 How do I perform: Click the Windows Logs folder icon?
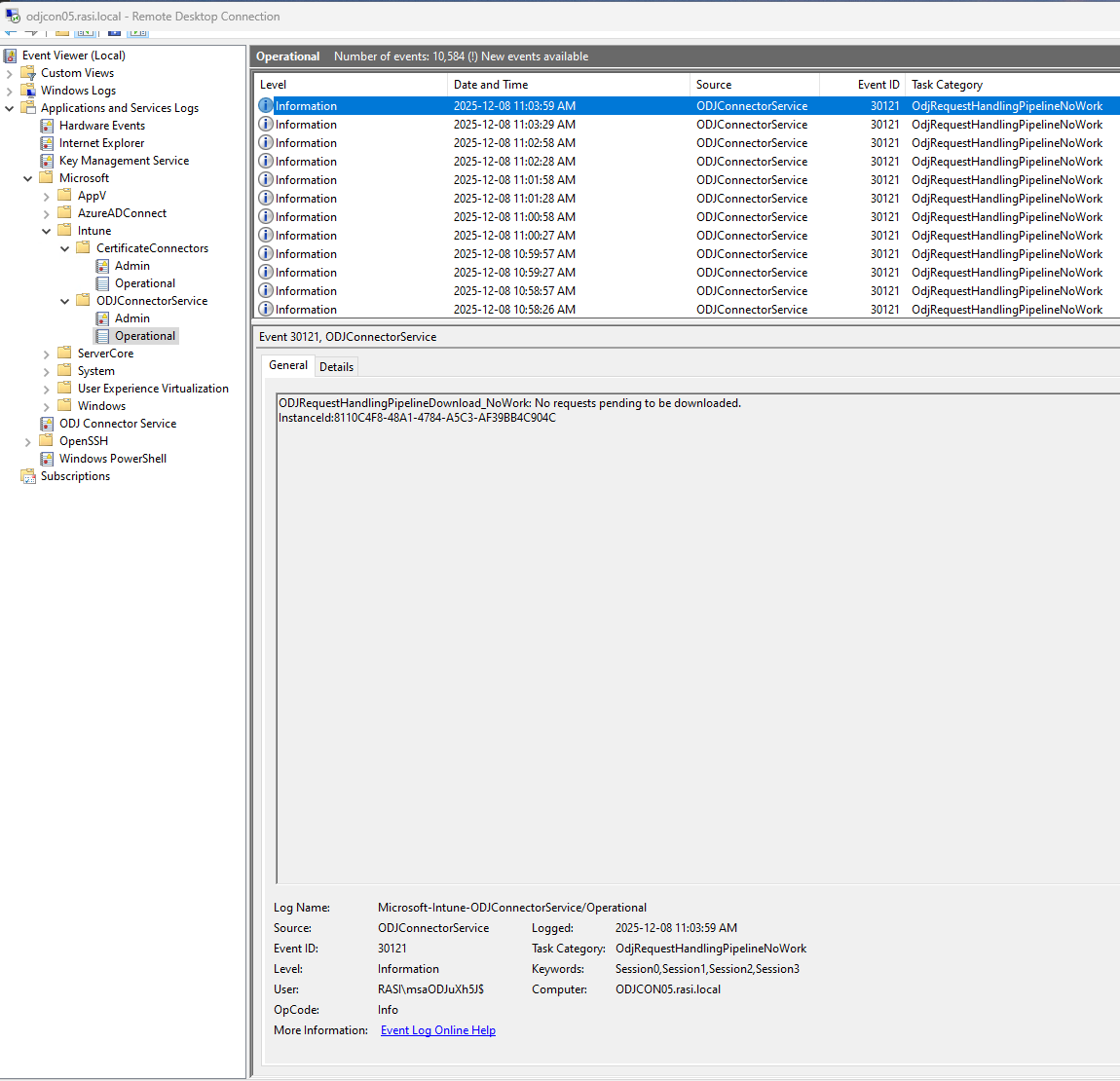click(x=28, y=90)
